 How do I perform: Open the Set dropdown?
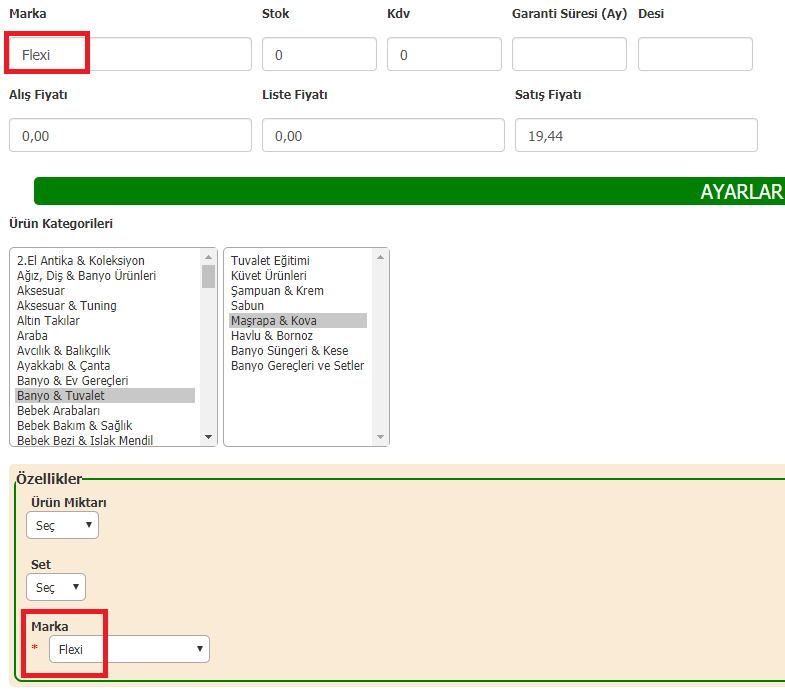click(56, 587)
